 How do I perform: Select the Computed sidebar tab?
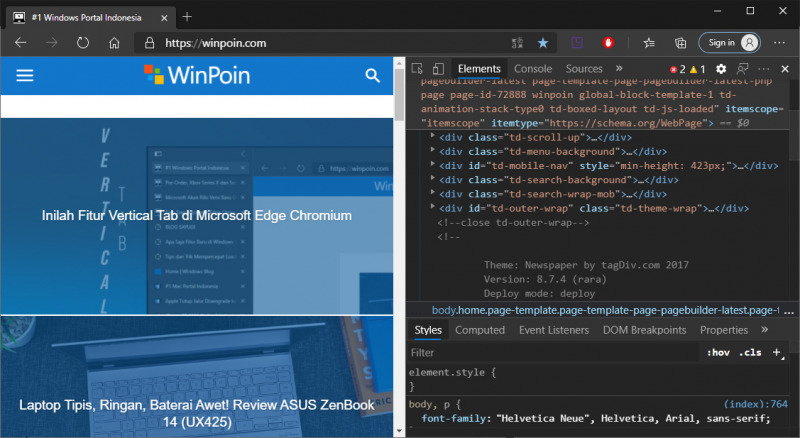pos(480,330)
